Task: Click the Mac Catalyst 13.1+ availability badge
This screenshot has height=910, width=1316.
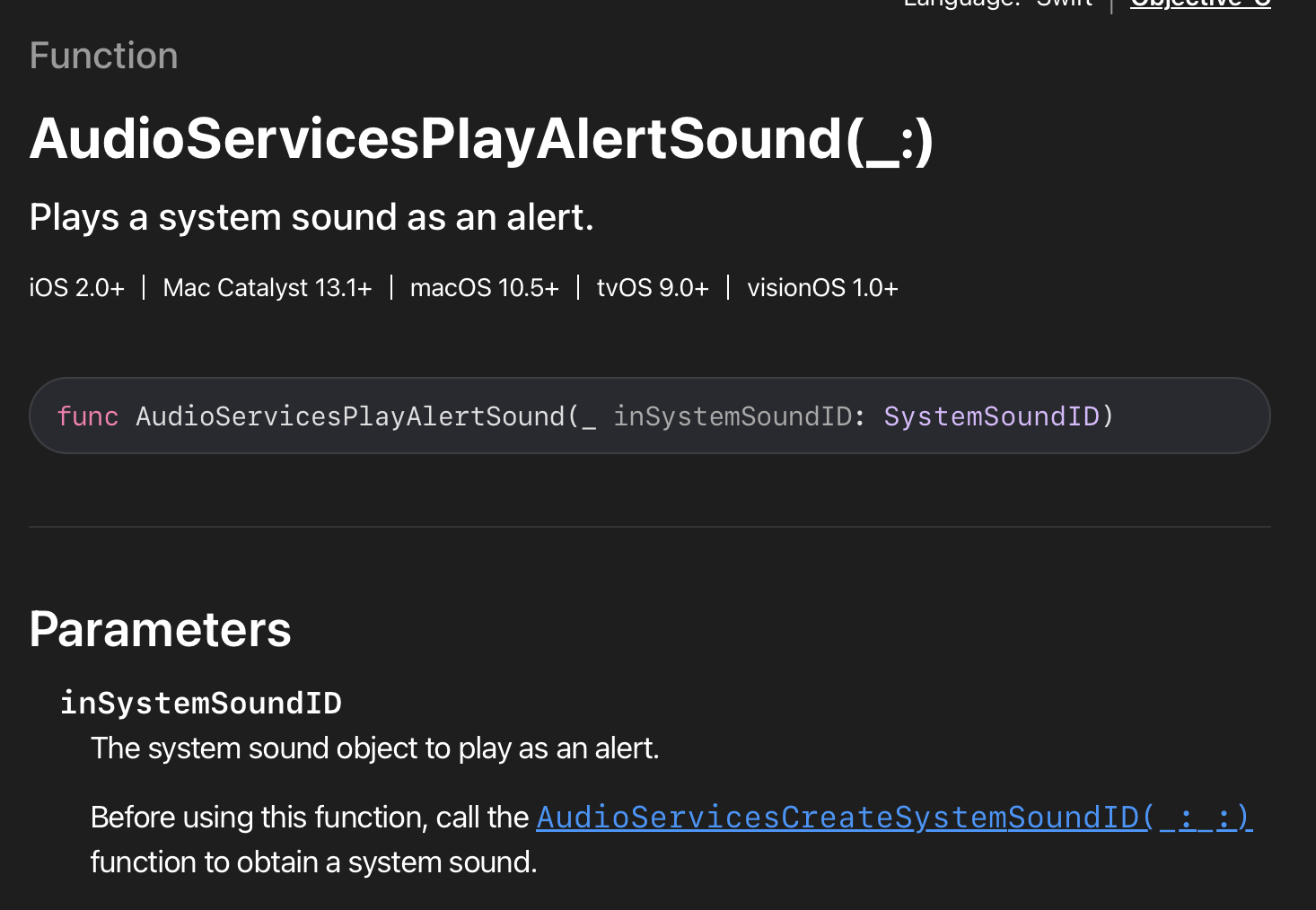Action: click(x=267, y=288)
